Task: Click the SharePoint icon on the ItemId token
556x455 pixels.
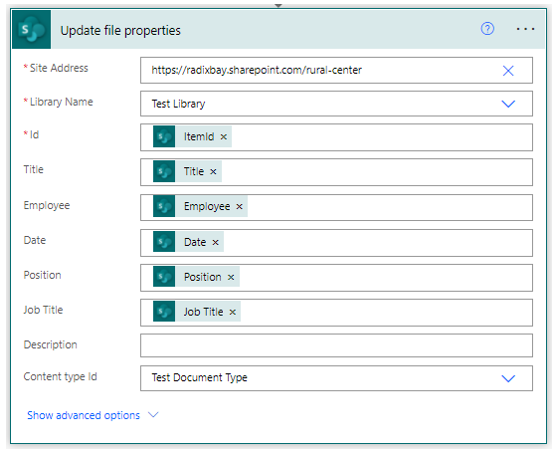Action: [x=164, y=137]
